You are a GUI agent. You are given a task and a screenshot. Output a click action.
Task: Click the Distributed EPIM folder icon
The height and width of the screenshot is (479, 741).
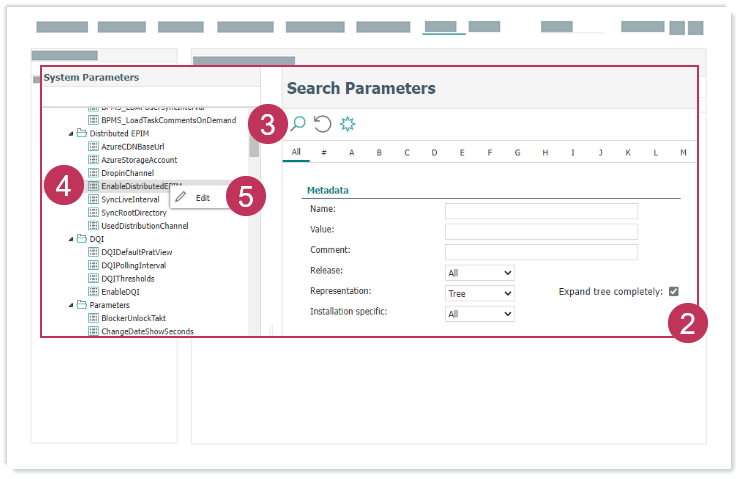[x=82, y=133]
